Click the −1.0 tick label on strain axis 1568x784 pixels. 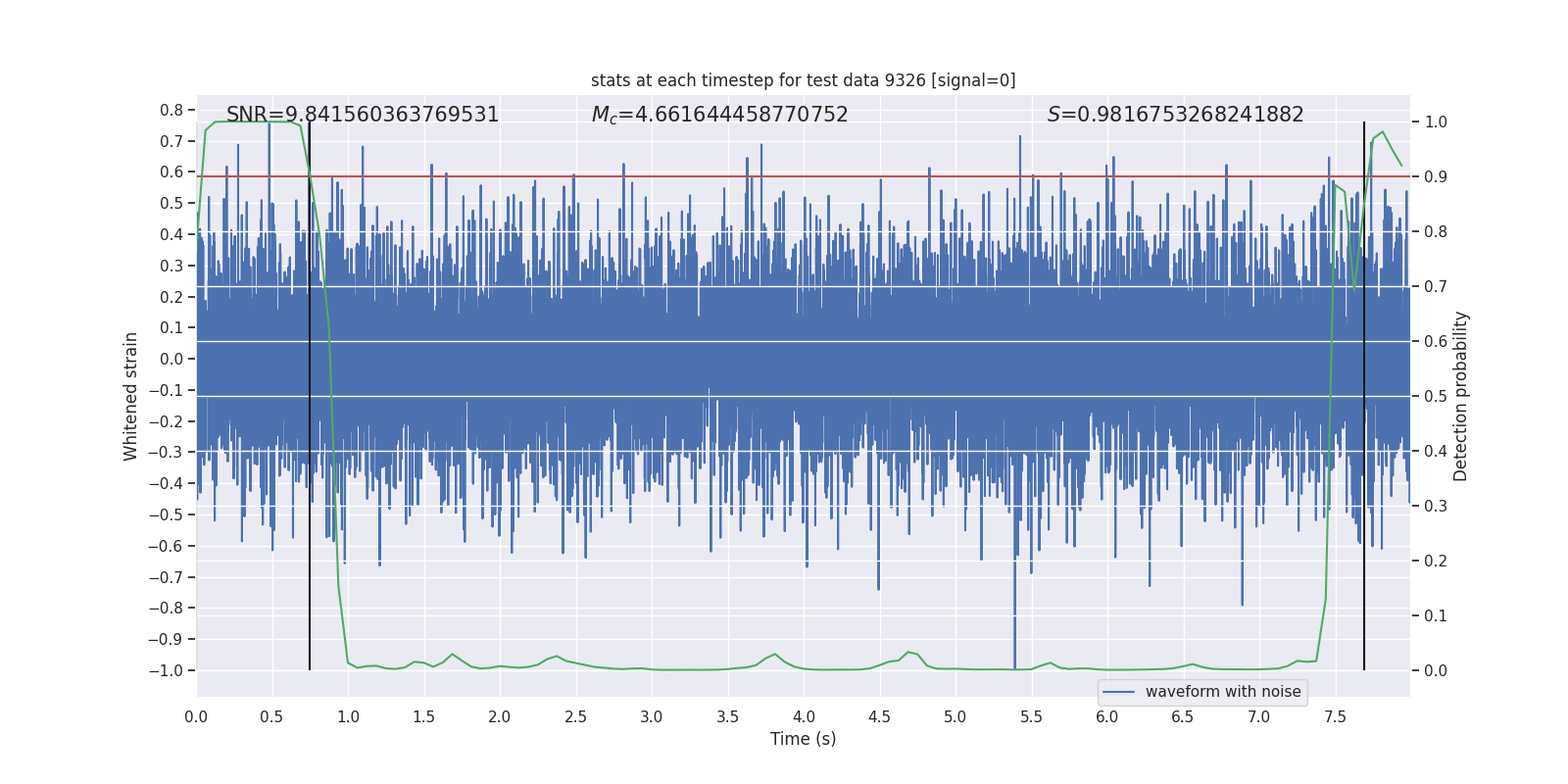[167, 670]
